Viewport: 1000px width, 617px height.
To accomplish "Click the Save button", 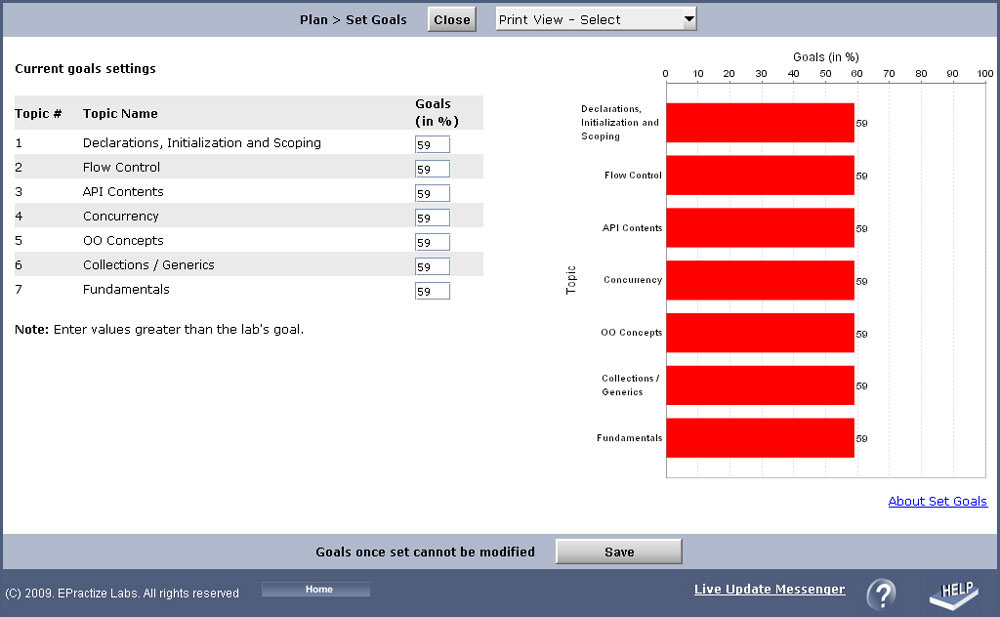I will click(x=619, y=551).
